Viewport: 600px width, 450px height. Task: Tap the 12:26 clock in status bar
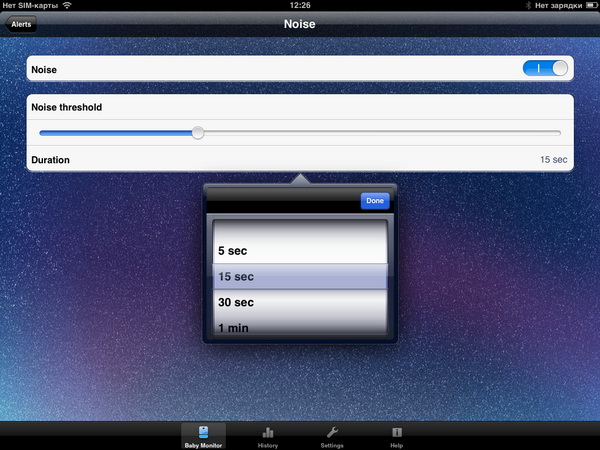click(x=300, y=6)
